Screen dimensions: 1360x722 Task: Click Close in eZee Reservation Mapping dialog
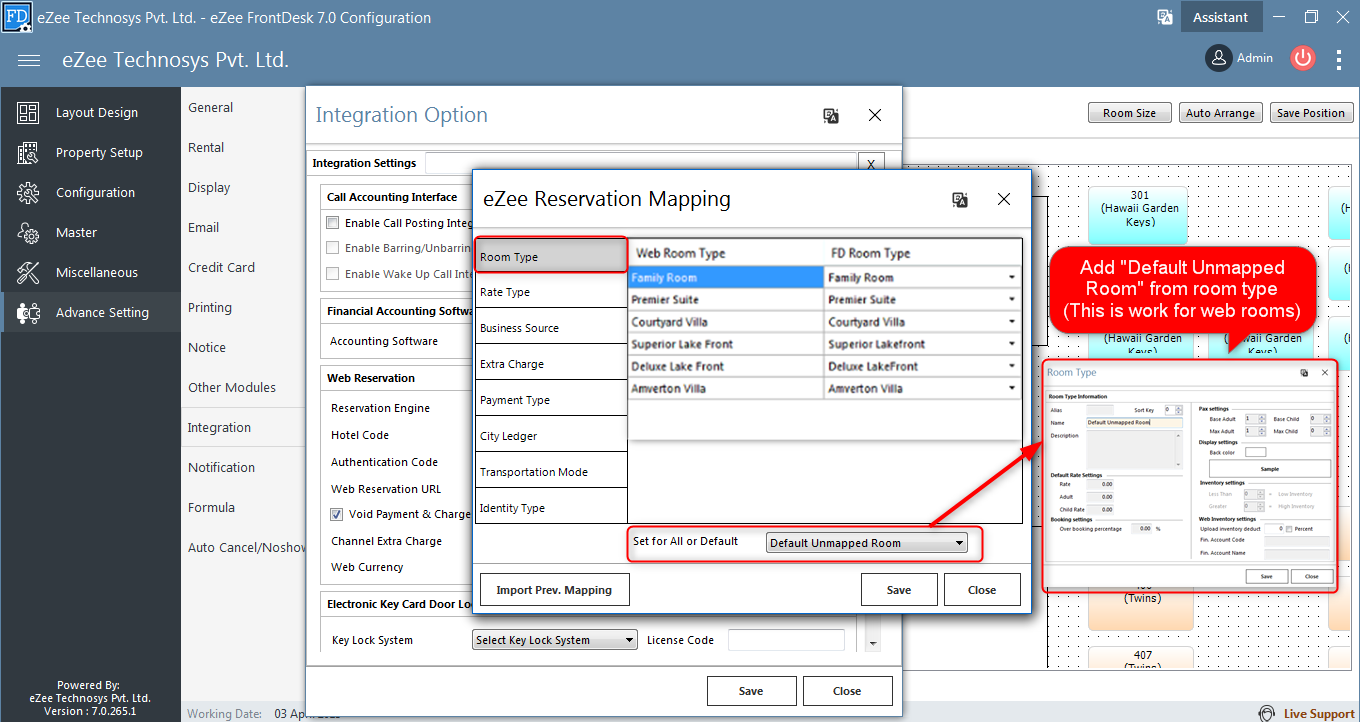pos(982,590)
